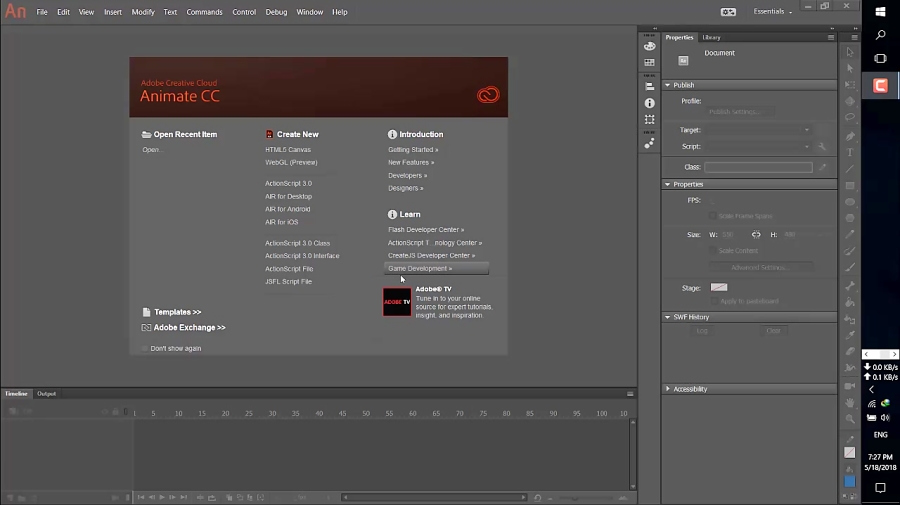Select the Line tool
This screenshot has height=505, width=900.
click(850, 169)
